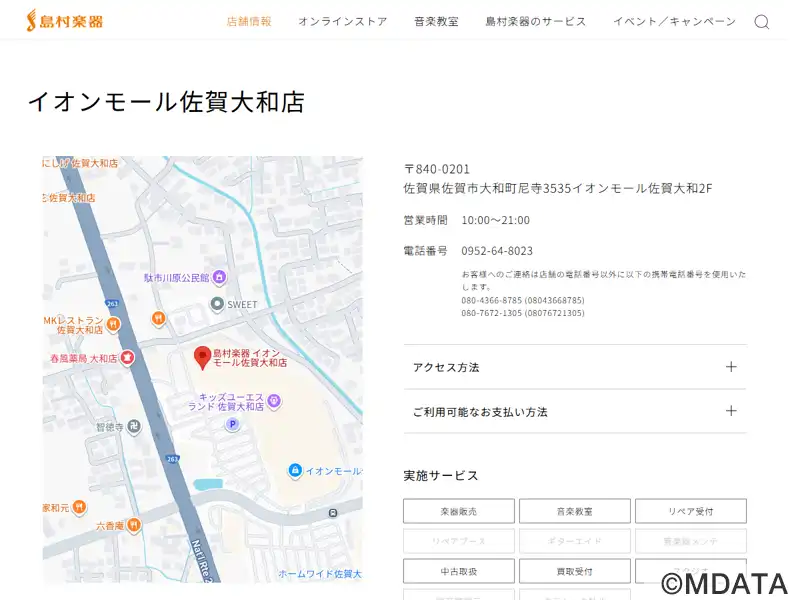Viewport: 800px width, 600px height.
Task: Open the 音楽教室 menu item
Action: click(x=436, y=21)
